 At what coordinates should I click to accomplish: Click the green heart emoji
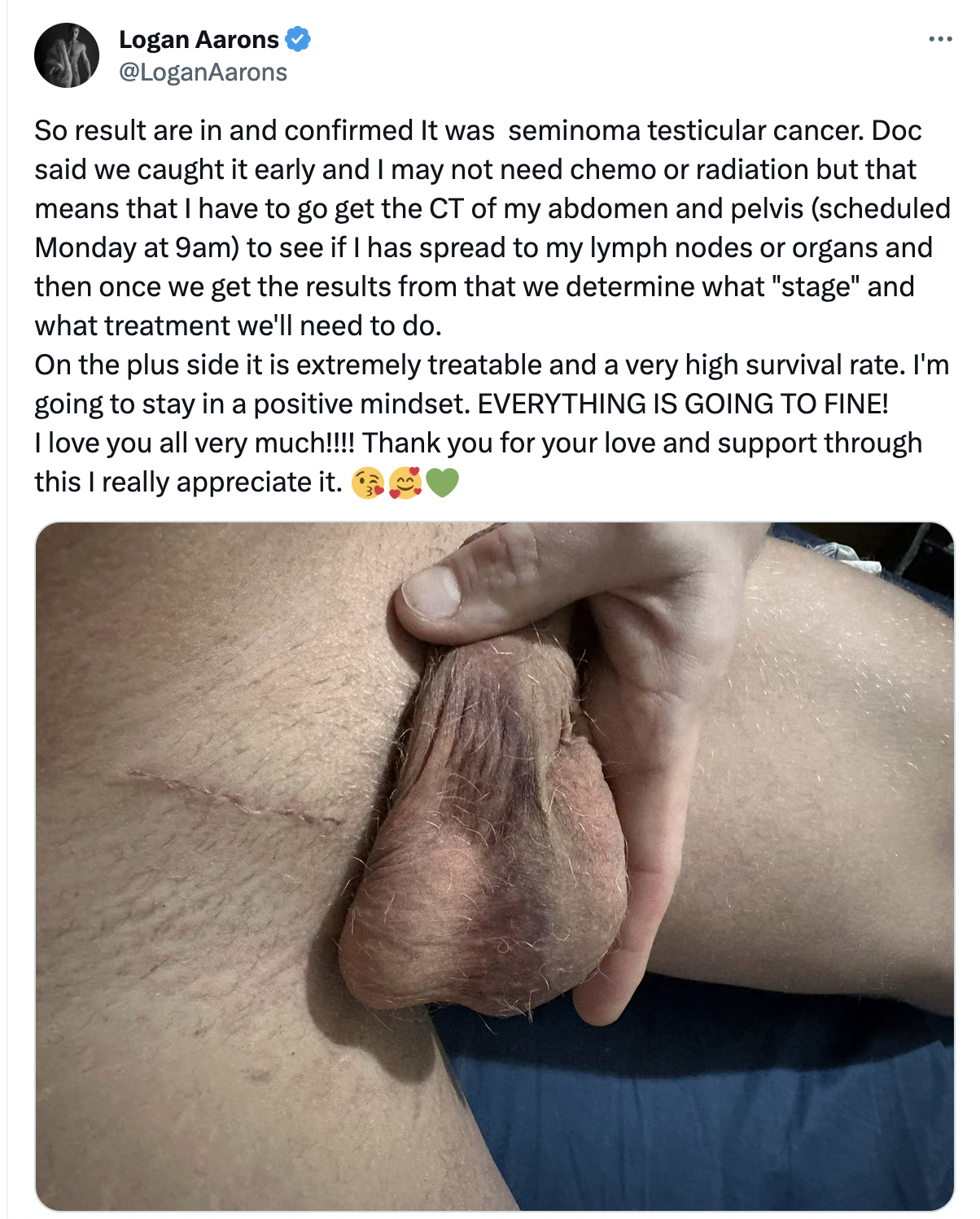(442, 483)
